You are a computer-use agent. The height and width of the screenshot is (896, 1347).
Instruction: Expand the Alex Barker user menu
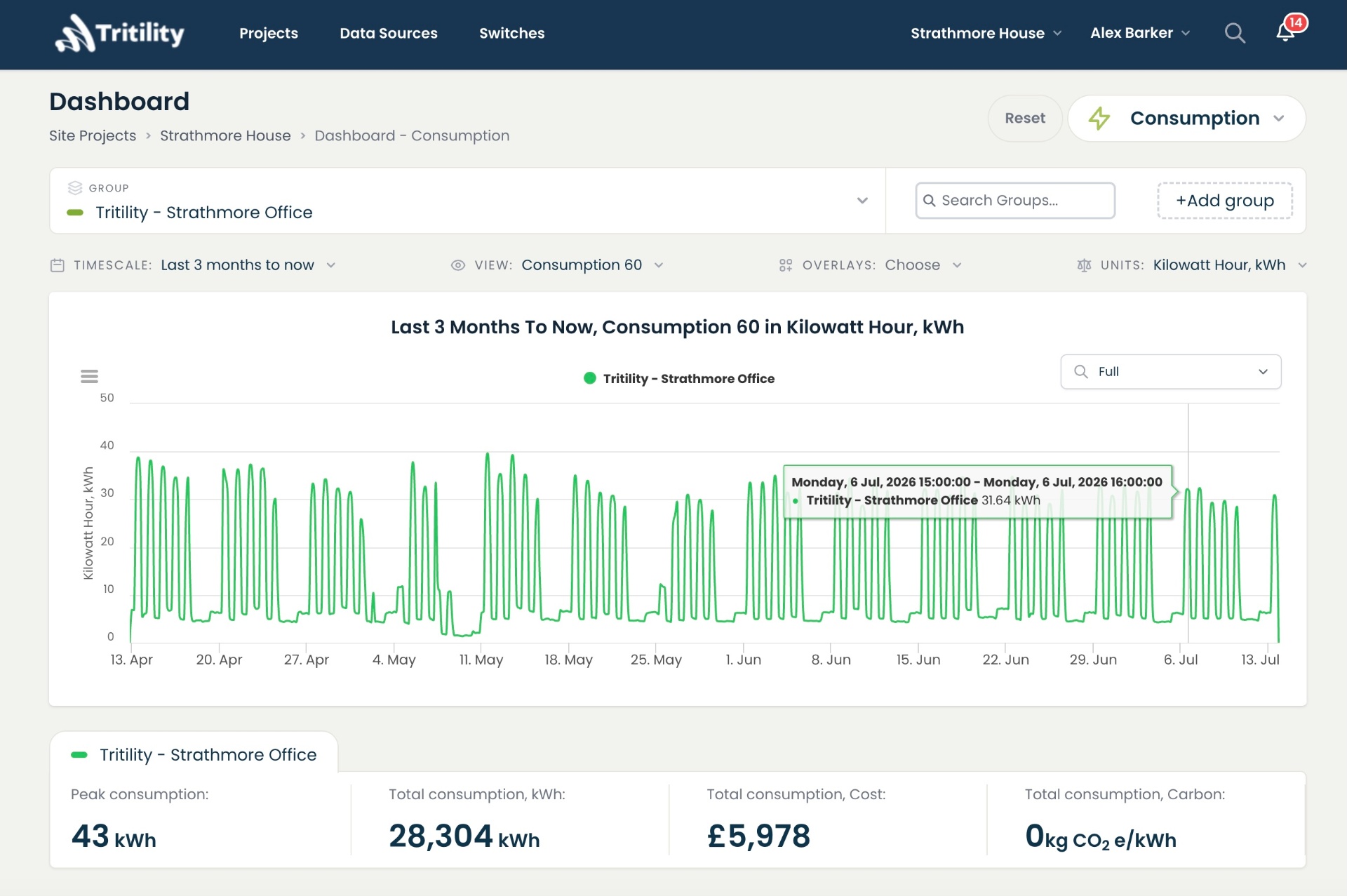point(1140,33)
